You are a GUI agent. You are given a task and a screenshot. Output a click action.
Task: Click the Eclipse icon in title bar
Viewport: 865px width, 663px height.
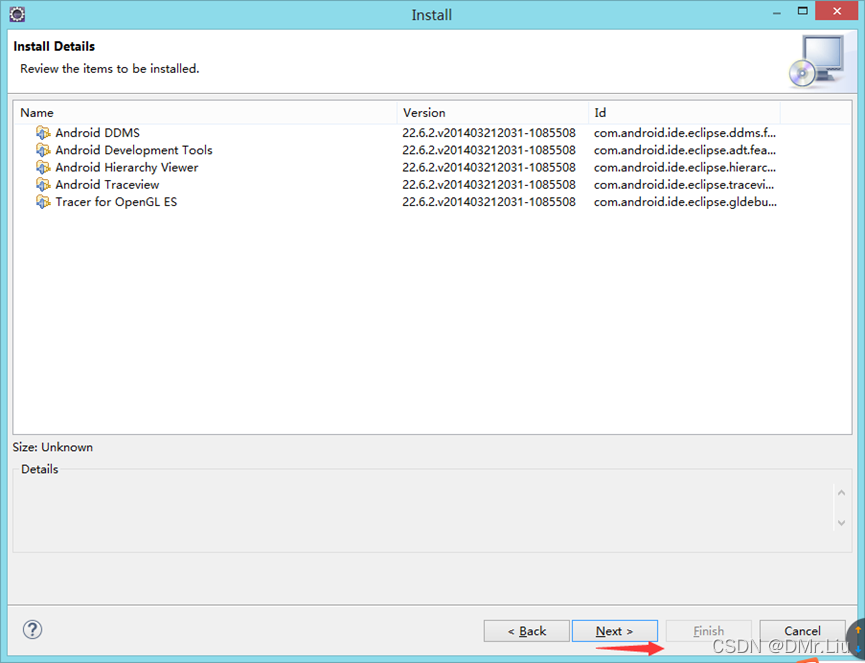coord(17,14)
